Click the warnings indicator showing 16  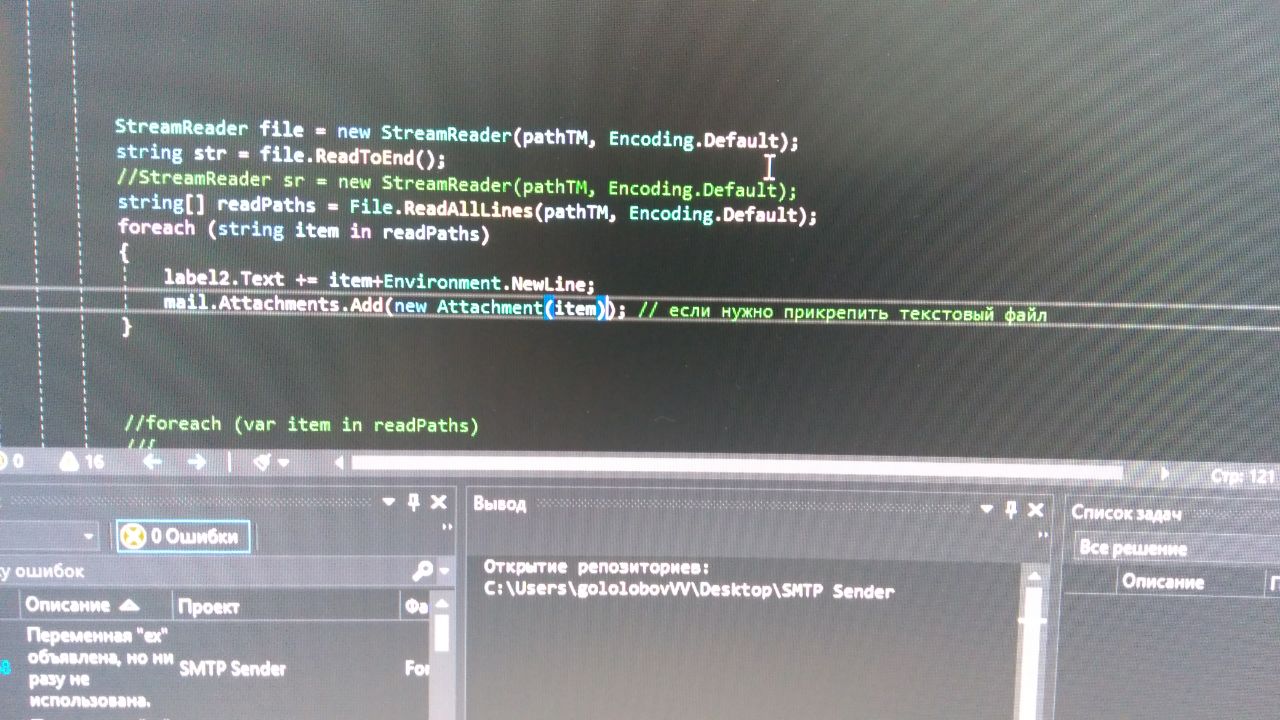coord(81,462)
